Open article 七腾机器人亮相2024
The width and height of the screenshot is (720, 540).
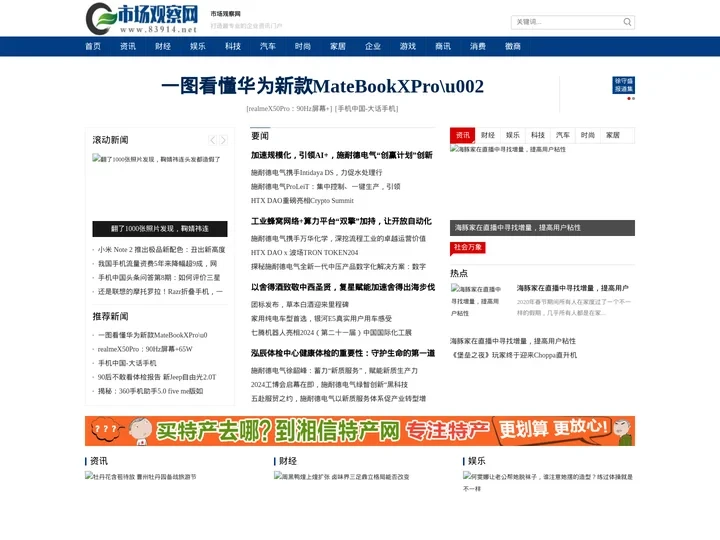[x=331, y=332]
